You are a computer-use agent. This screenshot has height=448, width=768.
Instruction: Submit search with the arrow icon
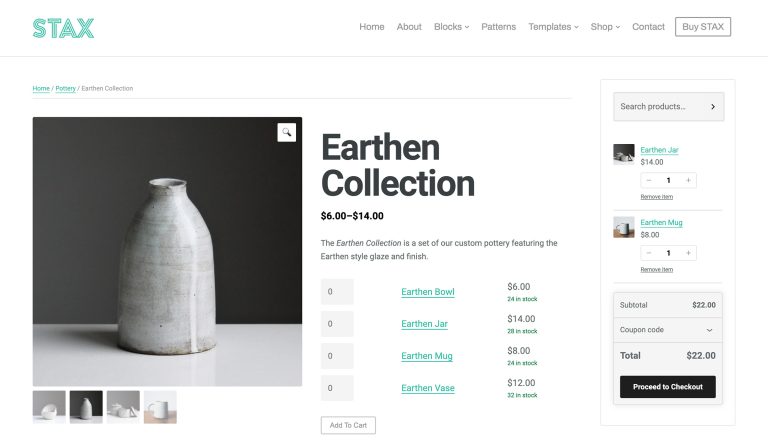point(713,107)
